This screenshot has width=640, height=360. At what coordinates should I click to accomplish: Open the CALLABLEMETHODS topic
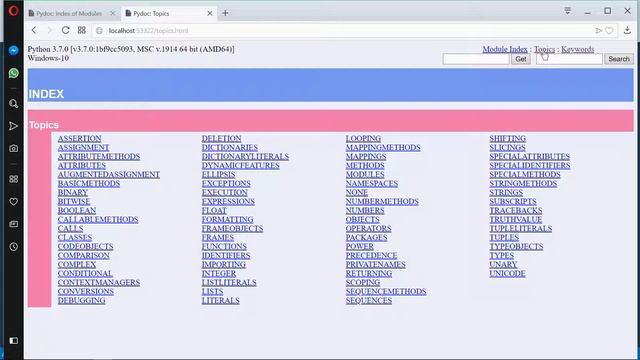tap(98, 220)
